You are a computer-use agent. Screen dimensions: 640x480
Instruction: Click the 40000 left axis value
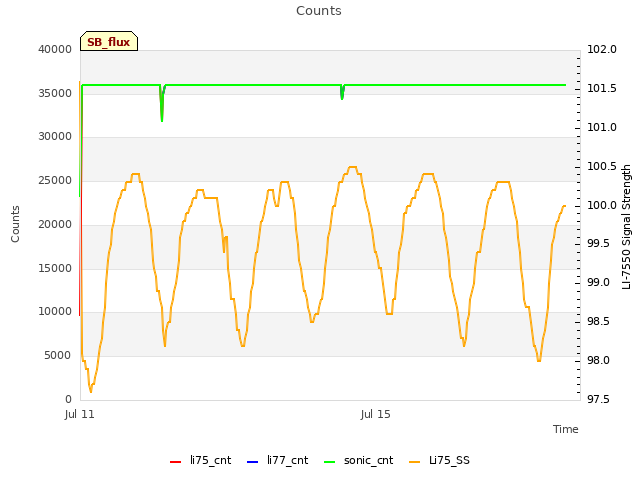coord(55,49)
